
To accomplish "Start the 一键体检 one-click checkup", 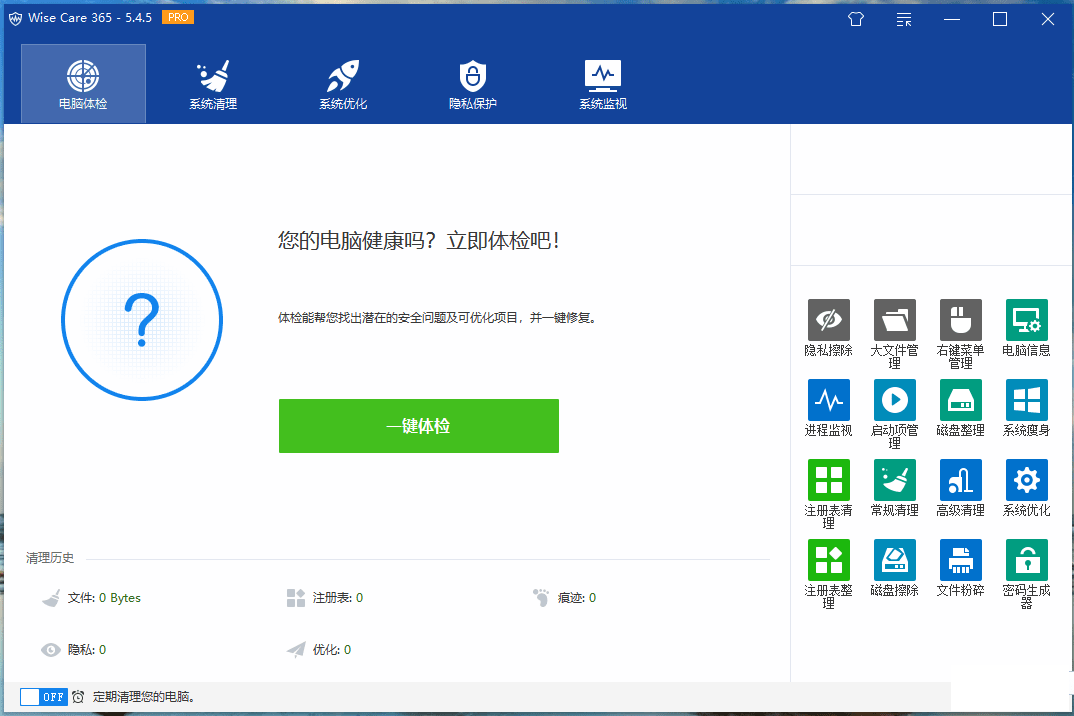I will coord(419,425).
